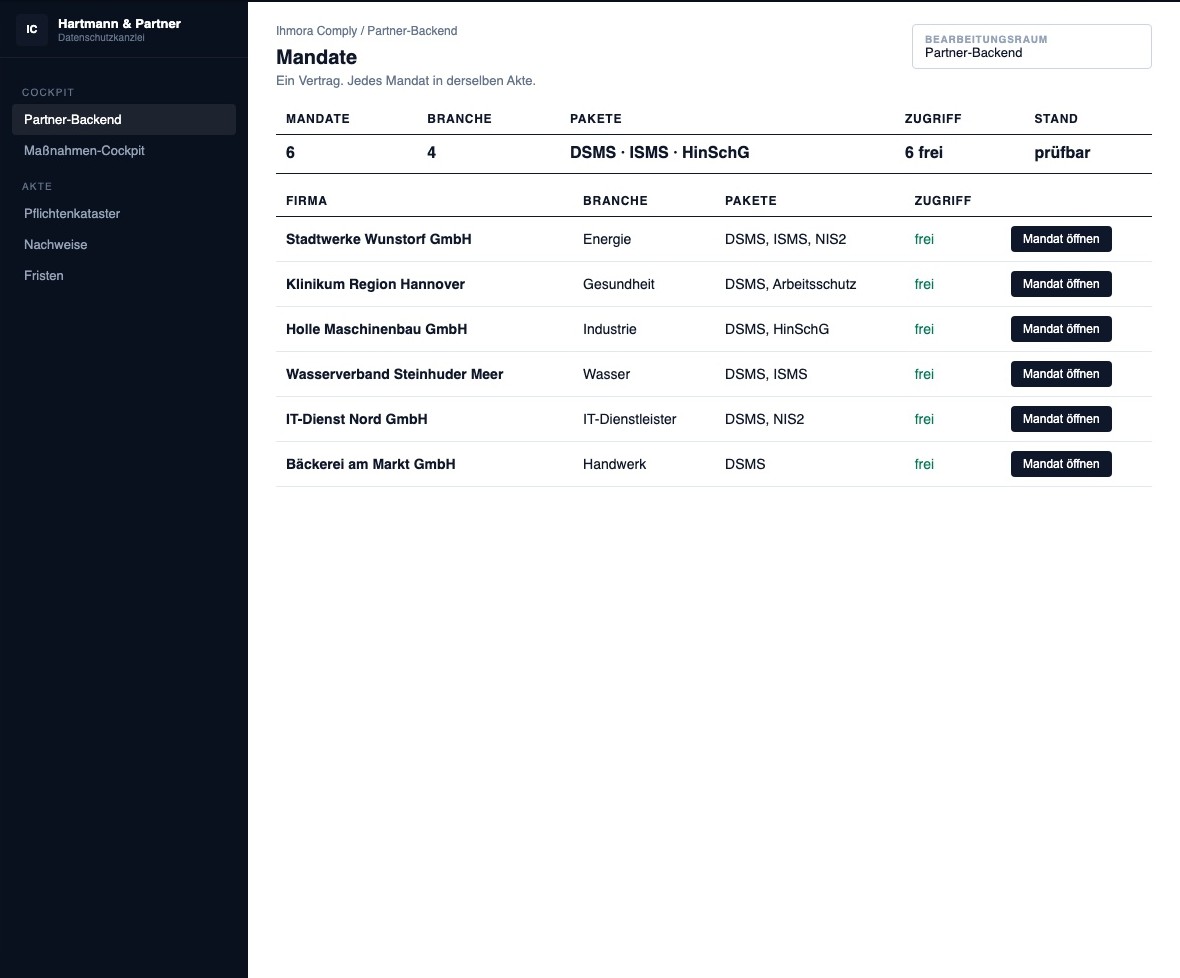Click the IT-Dienst Nord GmbH company name
Viewport: 1180px width, 978px height.
click(x=357, y=419)
